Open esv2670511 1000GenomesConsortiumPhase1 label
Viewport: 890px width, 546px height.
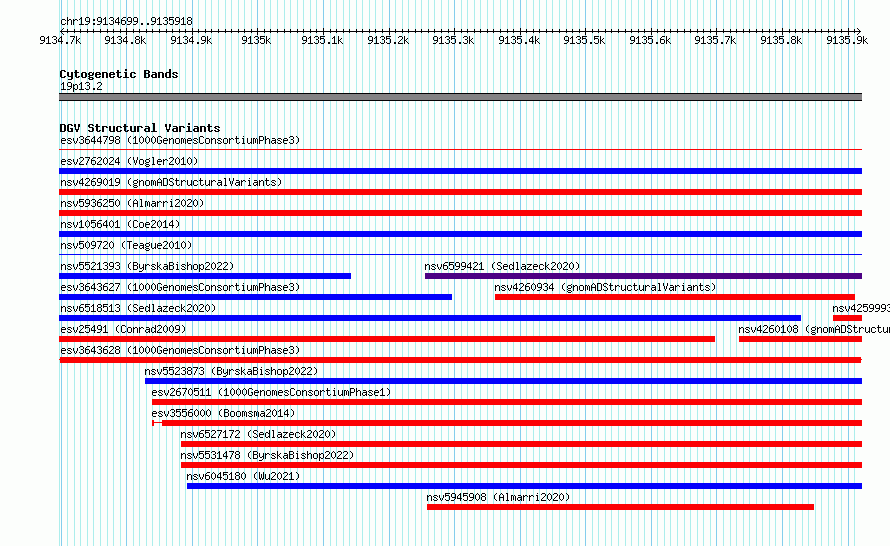point(271,392)
